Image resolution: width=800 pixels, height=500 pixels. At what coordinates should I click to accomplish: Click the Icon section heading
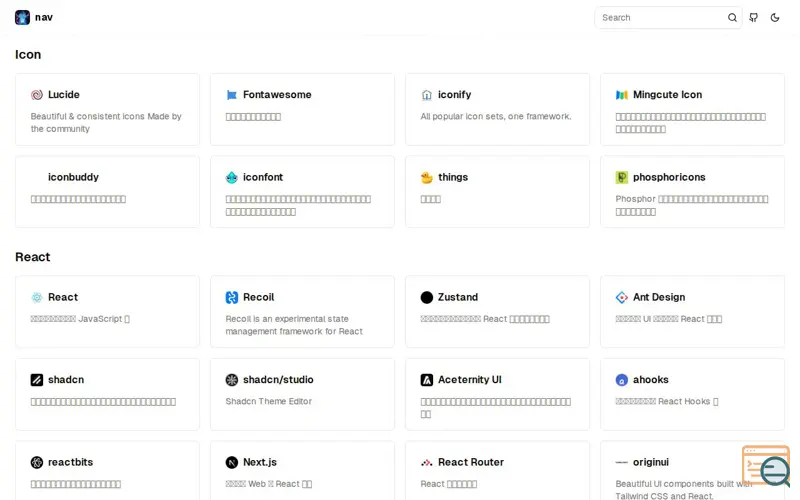tap(28, 55)
